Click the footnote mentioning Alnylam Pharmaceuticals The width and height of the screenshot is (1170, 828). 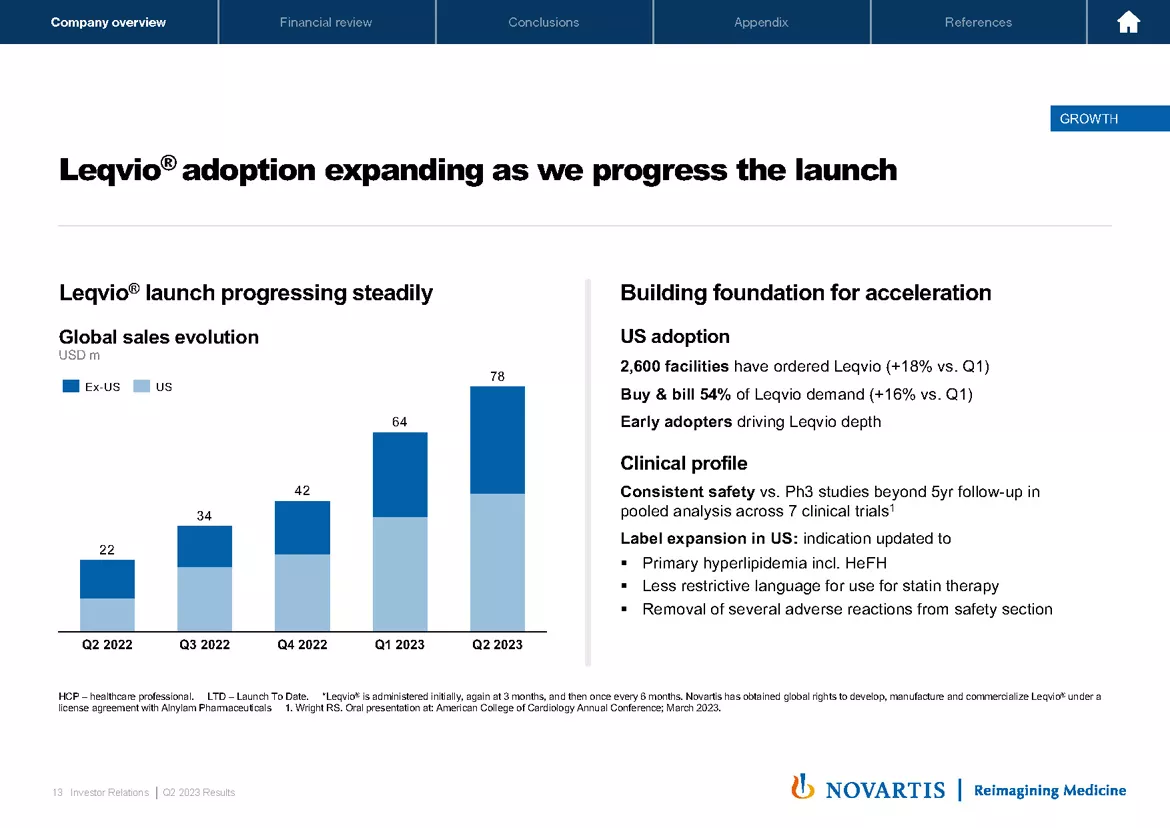[580, 702]
